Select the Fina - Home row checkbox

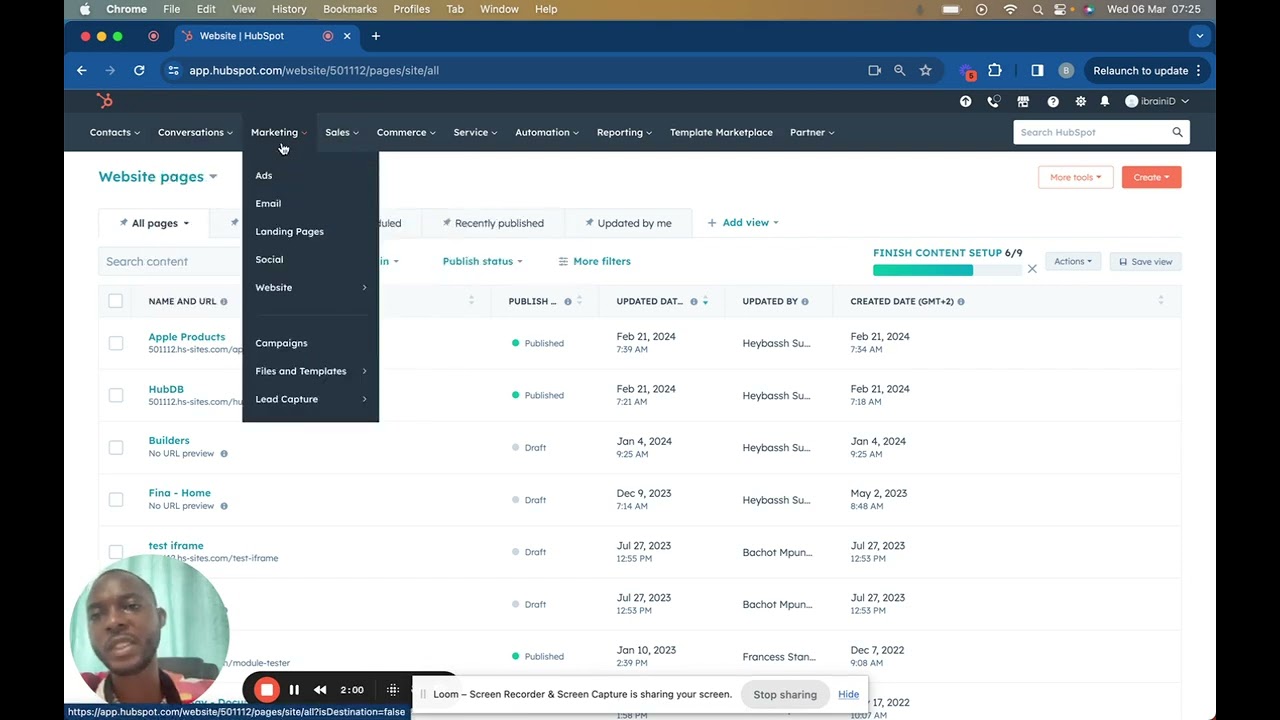pos(116,499)
